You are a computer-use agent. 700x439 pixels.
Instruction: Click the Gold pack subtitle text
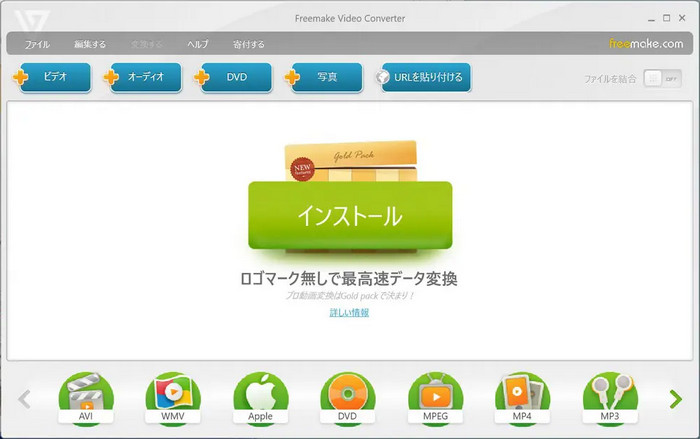(x=350, y=296)
